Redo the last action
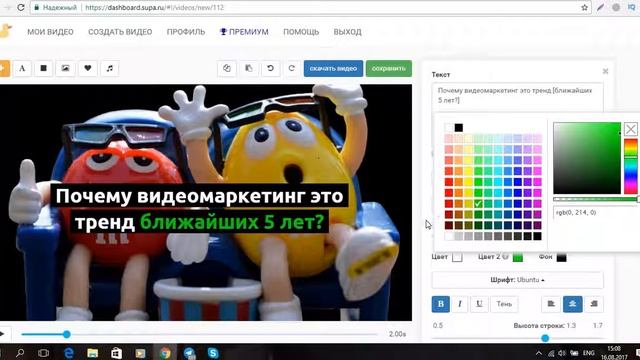This screenshot has width=640, height=360. click(x=291, y=68)
